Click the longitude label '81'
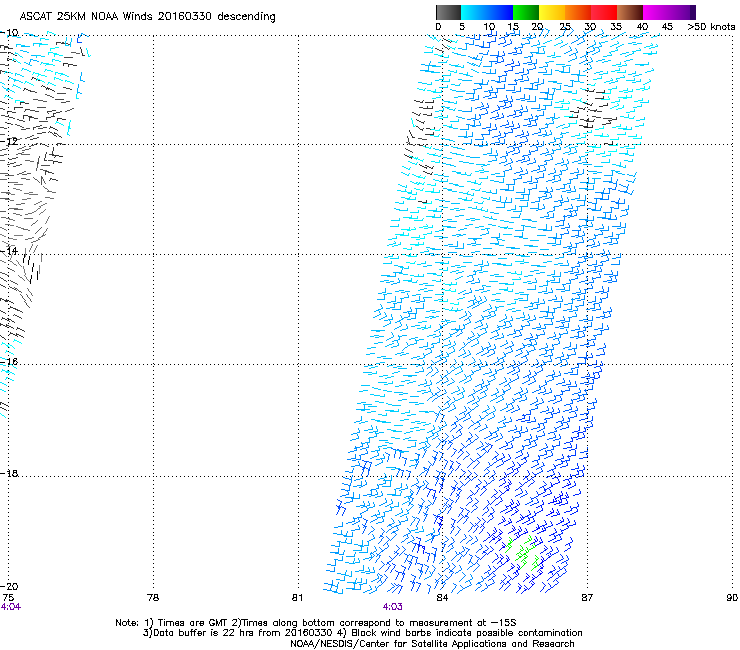740x650 pixels. [x=297, y=598]
